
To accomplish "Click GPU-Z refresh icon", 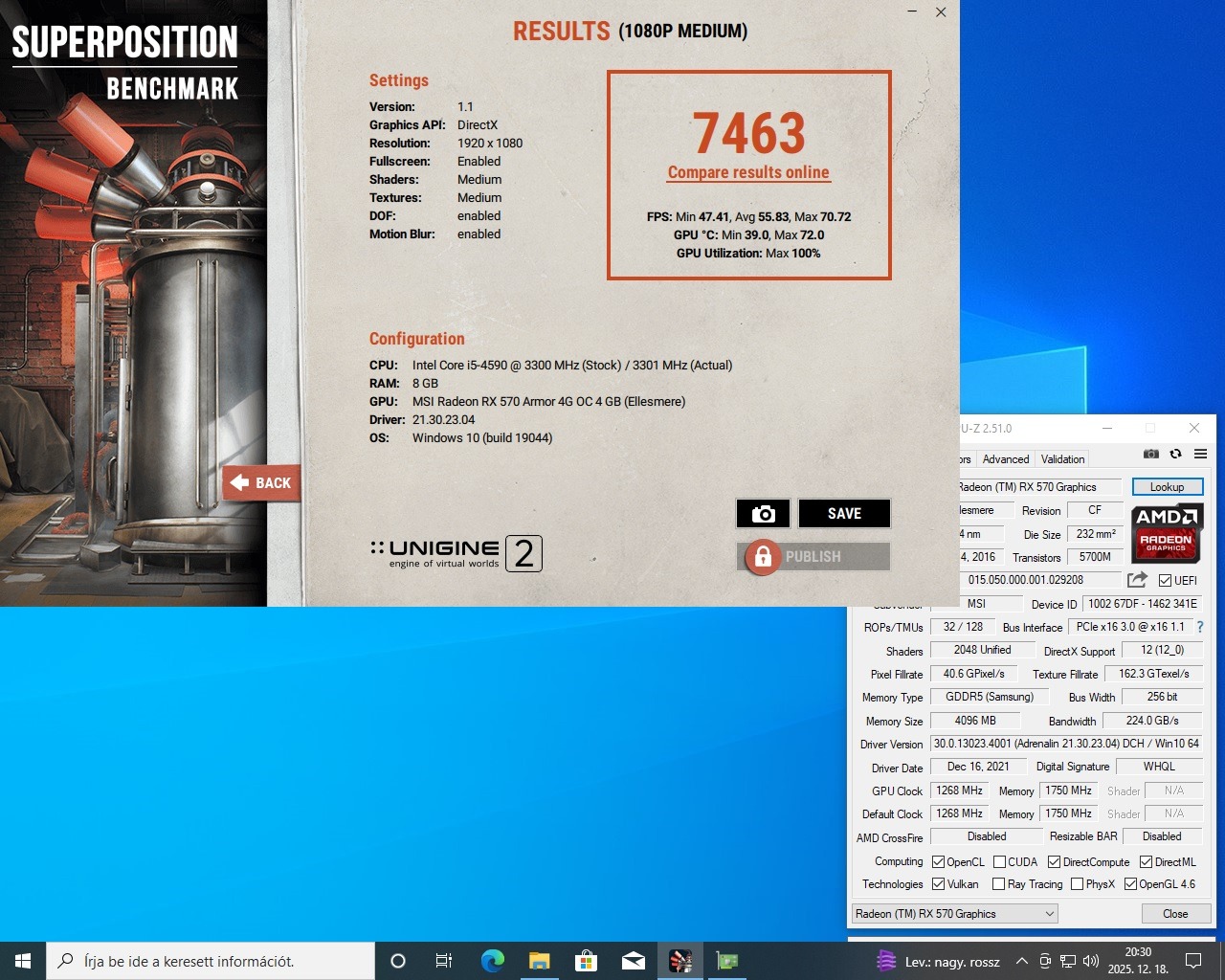I will (1175, 454).
